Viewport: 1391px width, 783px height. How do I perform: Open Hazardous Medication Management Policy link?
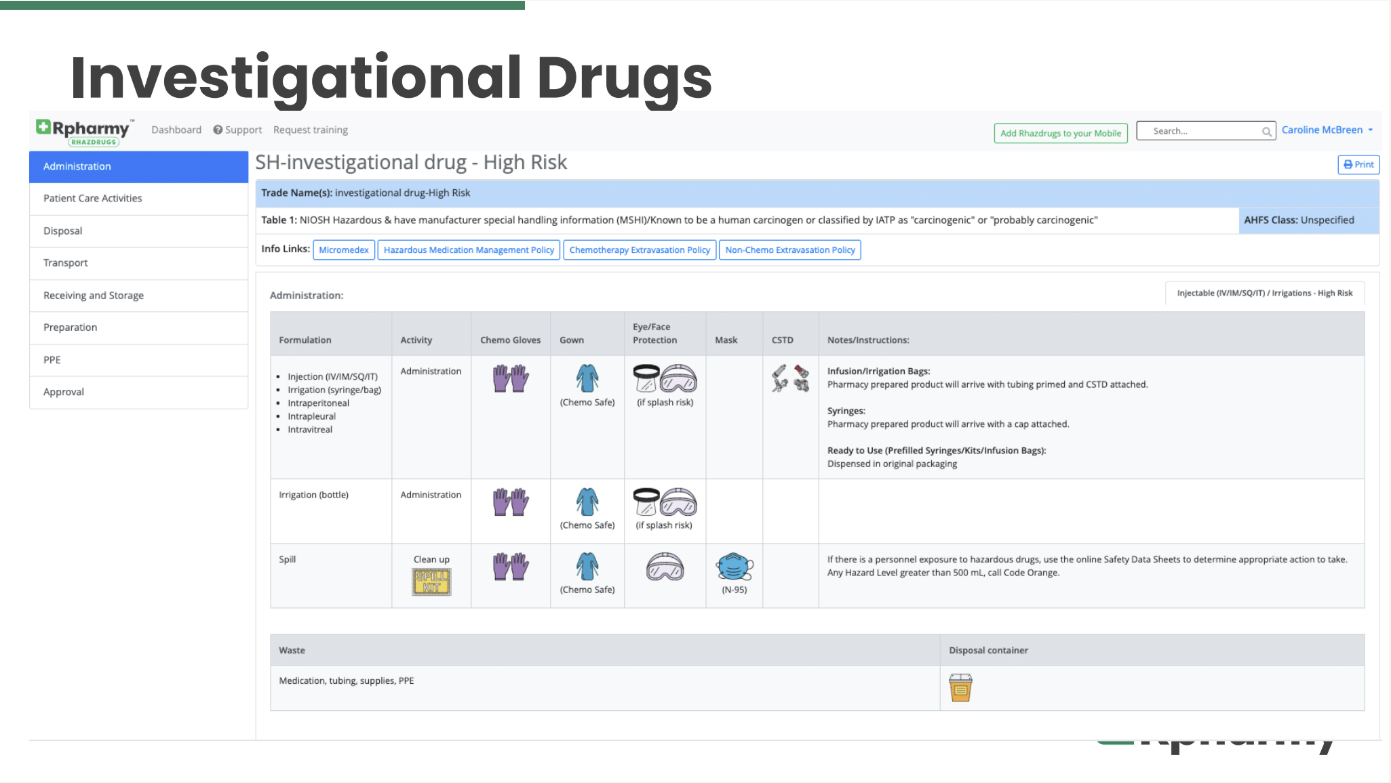tap(468, 250)
